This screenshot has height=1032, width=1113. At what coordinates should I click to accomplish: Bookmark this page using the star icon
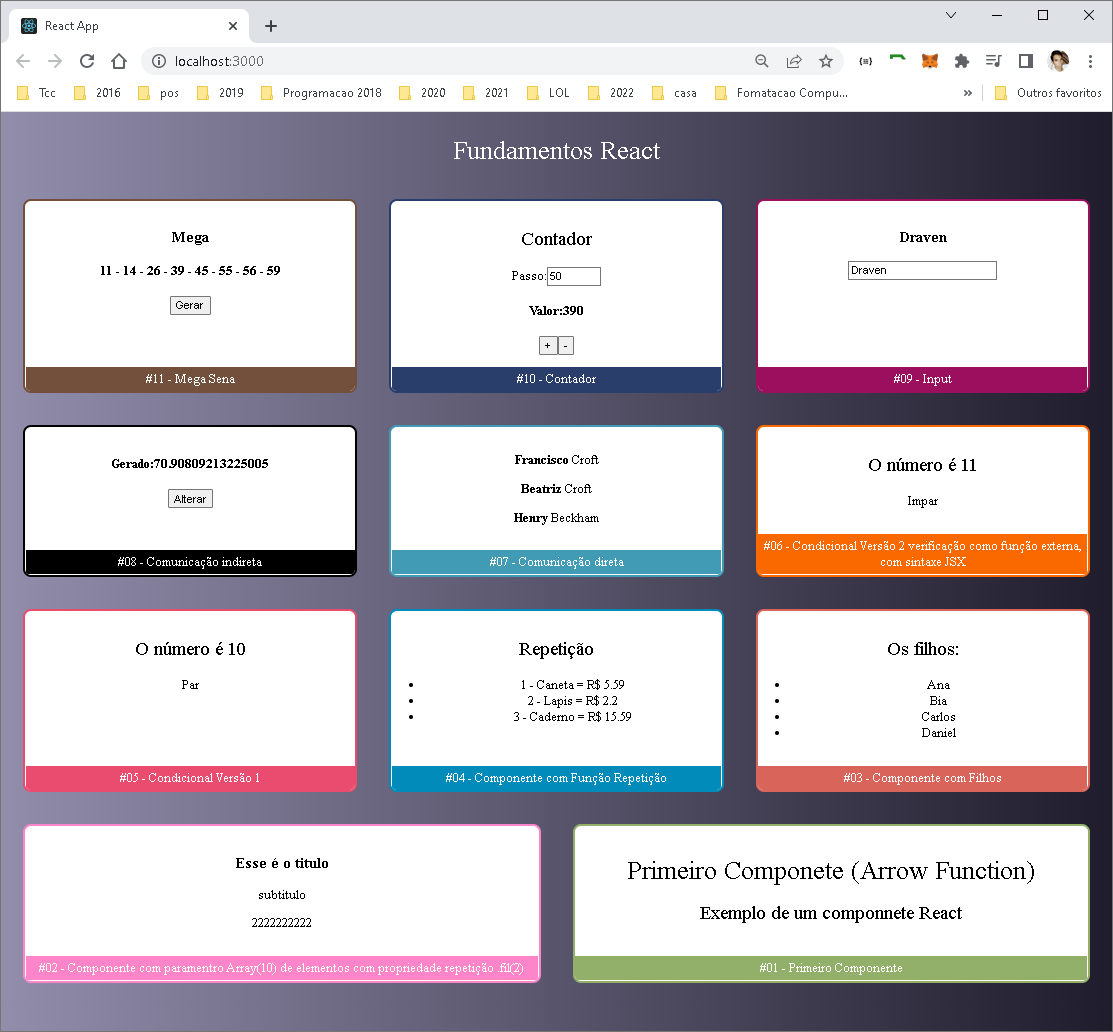coord(826,61)
